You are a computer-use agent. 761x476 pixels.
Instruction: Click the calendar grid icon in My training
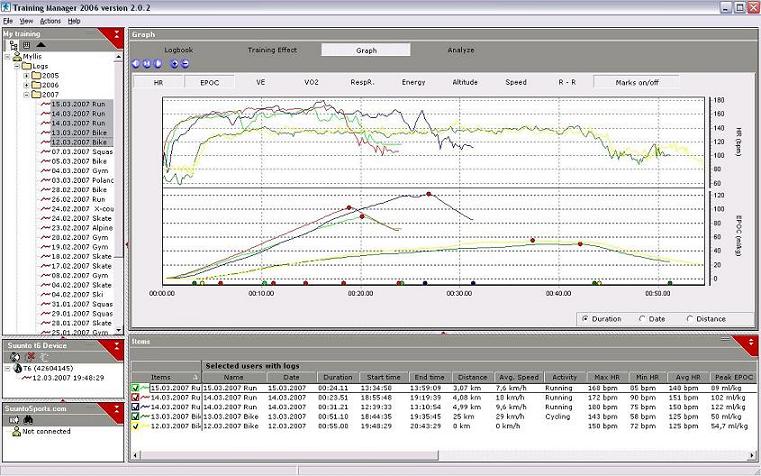click(x=26, y=45)
